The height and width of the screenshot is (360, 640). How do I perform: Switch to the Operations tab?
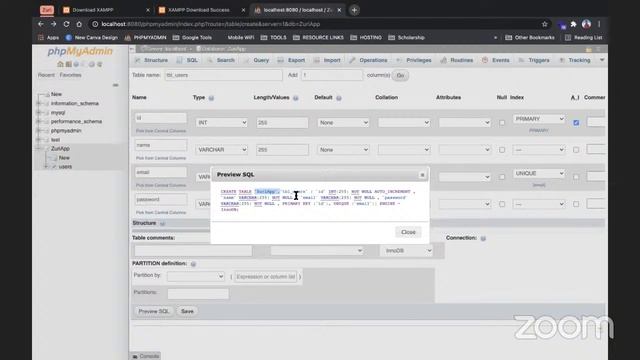click(x=368, y=60)
